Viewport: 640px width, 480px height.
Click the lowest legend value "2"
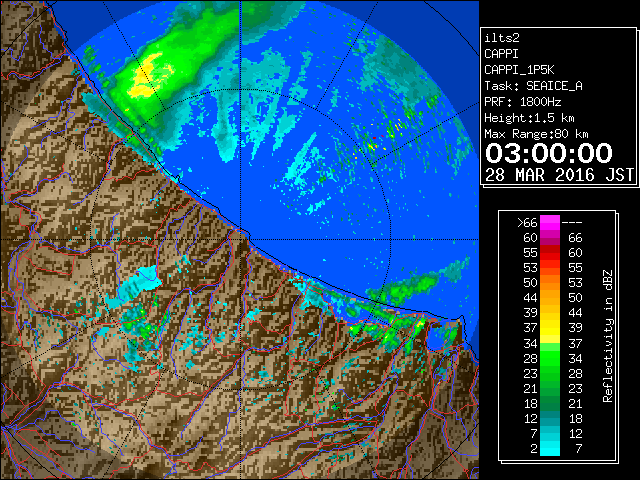pos(534,449)
